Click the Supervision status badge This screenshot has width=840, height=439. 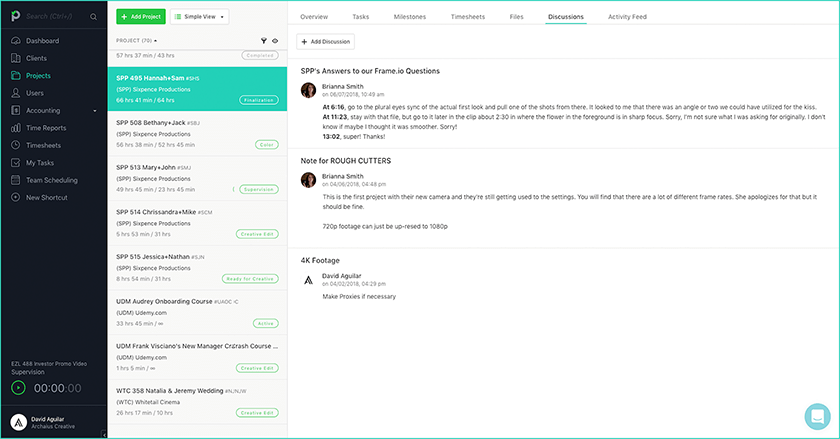(x=259, y=189)
